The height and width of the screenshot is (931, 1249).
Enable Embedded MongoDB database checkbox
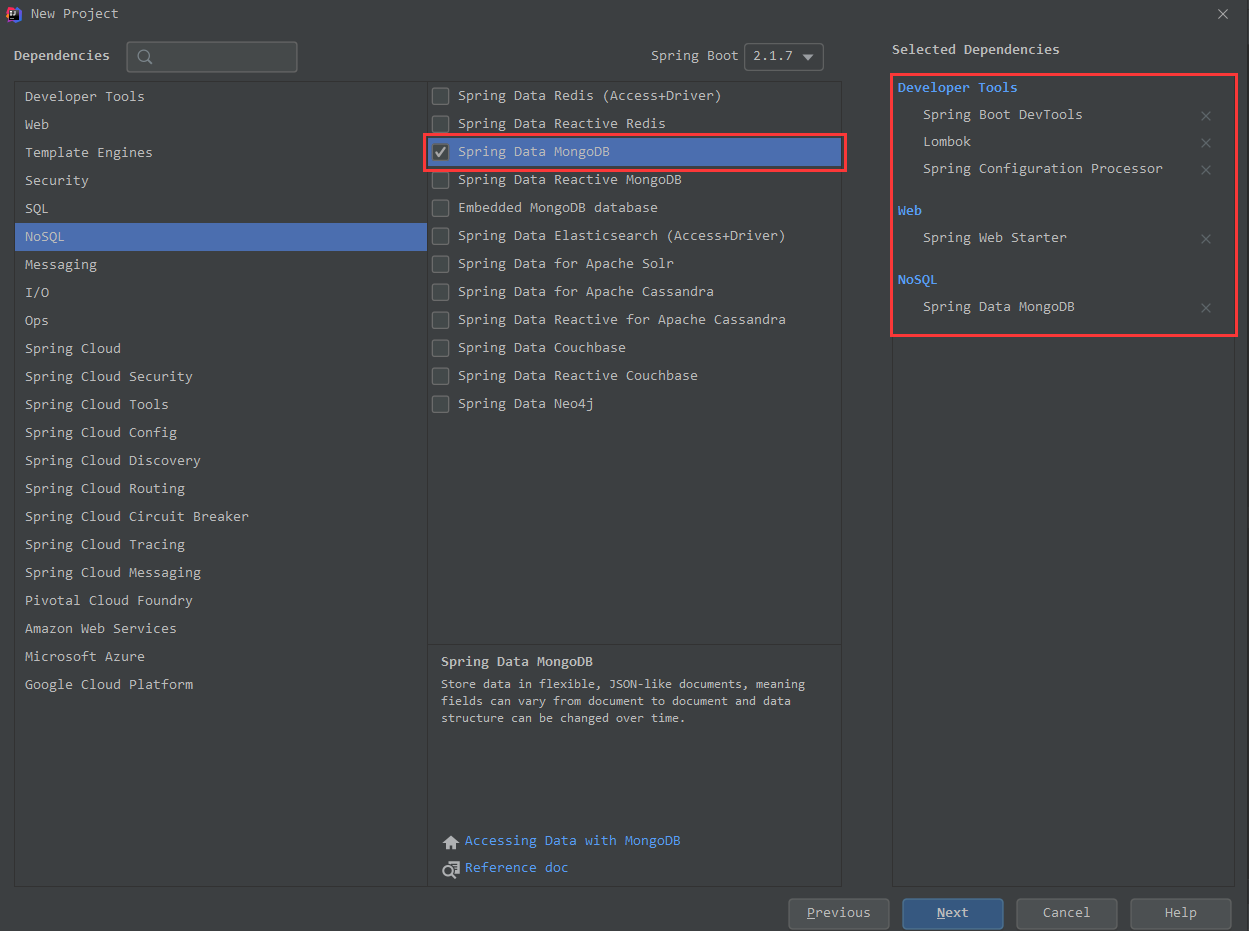point(440,208)
